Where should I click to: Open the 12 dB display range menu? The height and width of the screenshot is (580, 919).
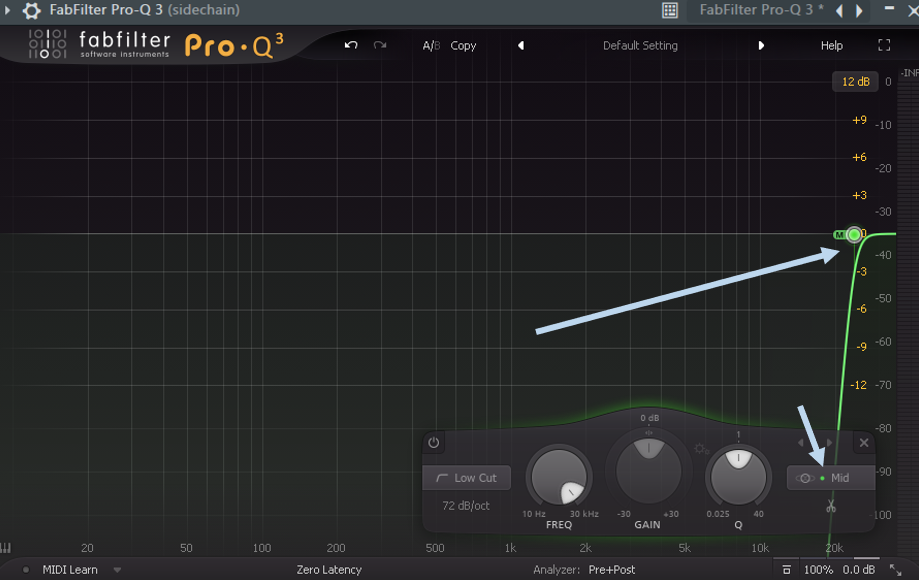pos(856,81)
